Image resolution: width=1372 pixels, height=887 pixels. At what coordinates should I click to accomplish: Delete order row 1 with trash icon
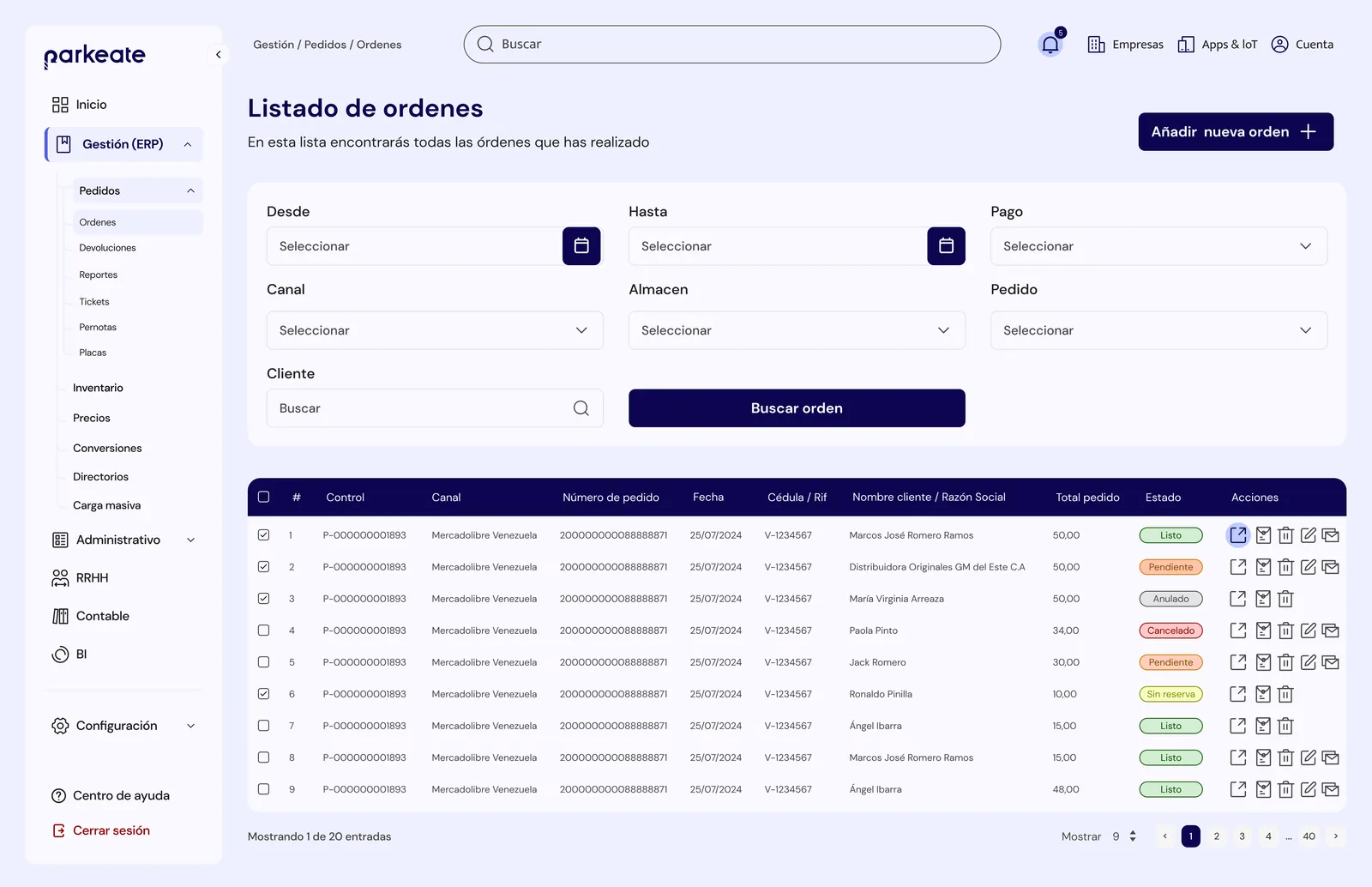click(x=1285, y=535)
